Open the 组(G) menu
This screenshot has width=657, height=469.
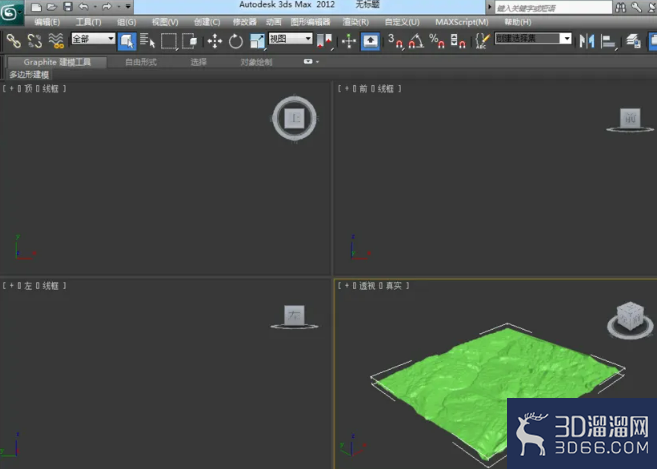click(x=127, y=22)
